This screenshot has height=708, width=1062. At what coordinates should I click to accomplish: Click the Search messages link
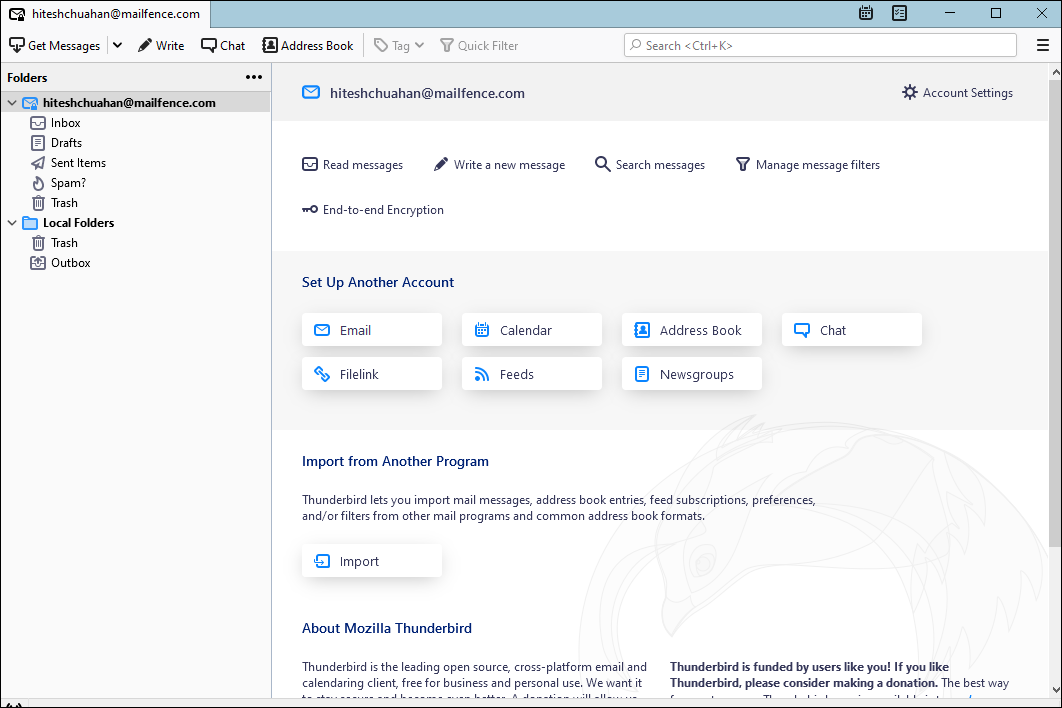(650, 165)
